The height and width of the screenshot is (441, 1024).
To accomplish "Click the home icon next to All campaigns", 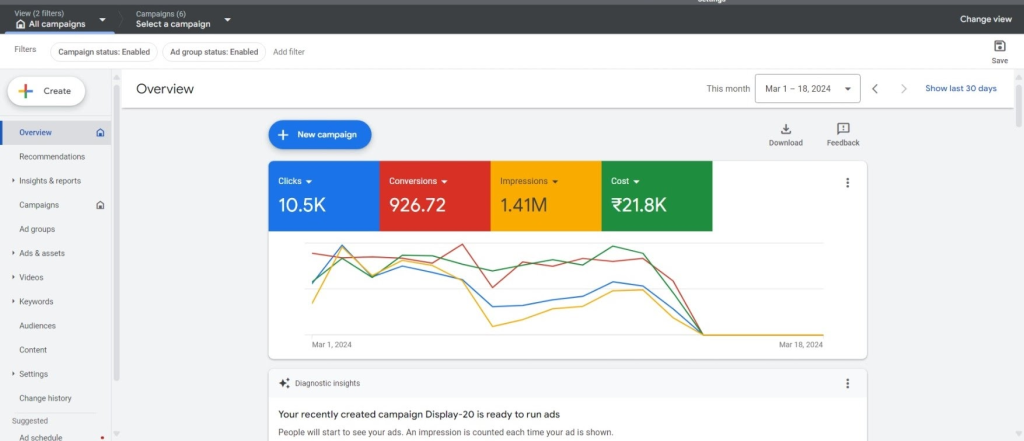I will point(20,24).
